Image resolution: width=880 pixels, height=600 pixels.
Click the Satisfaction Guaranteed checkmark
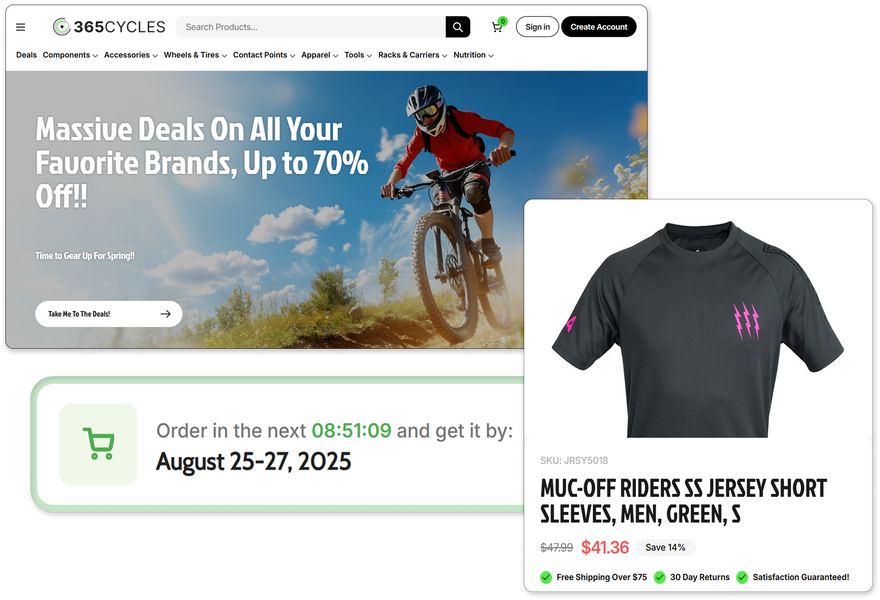(742, 577)
